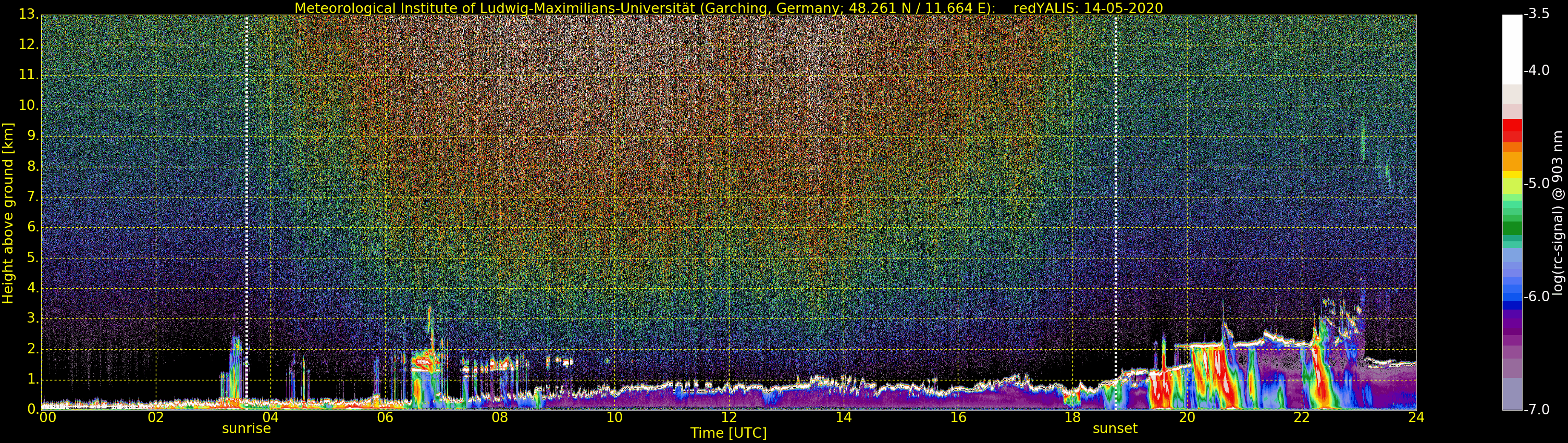Click the '9.' height tick label
Viewport: 1568px width, 443px height.
click(33, 136)
